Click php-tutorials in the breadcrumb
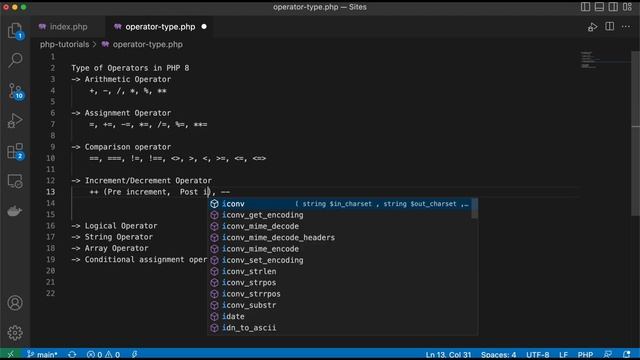 64,44
